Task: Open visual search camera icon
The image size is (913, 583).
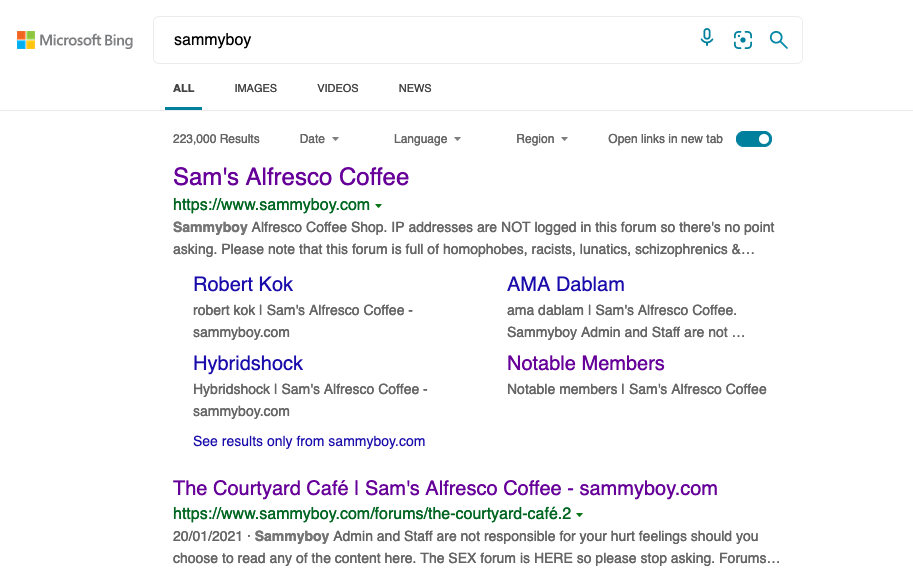Action: coord(742,40)
